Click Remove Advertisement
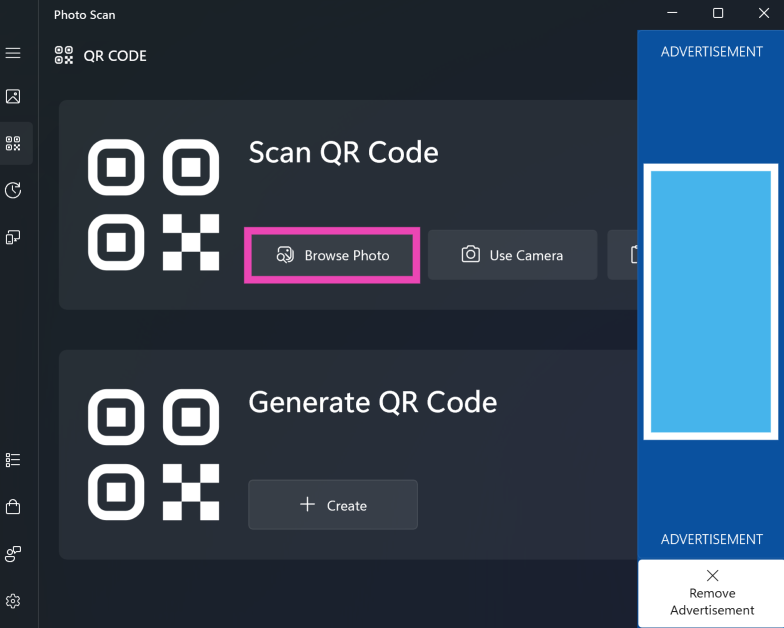The height and width of the screenshot is (628, 784). click(711, 593)
